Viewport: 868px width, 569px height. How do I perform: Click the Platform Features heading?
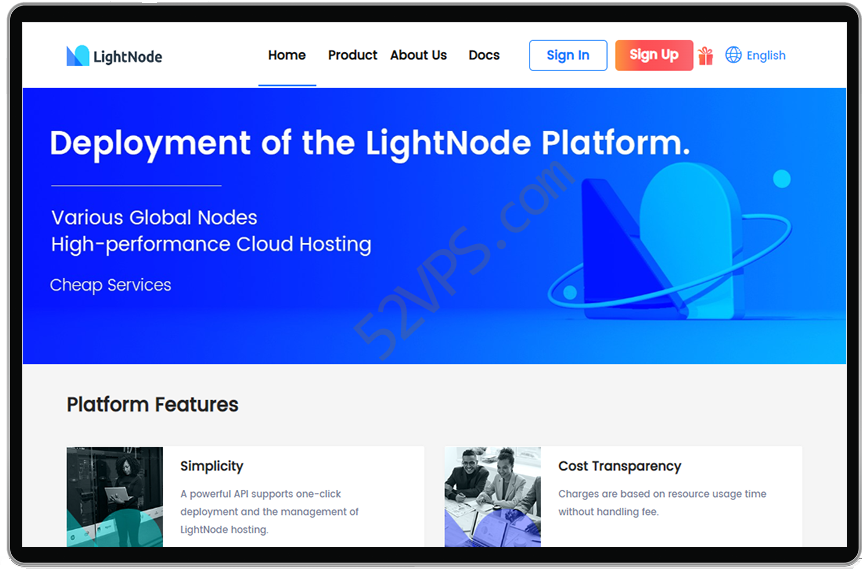152,405
